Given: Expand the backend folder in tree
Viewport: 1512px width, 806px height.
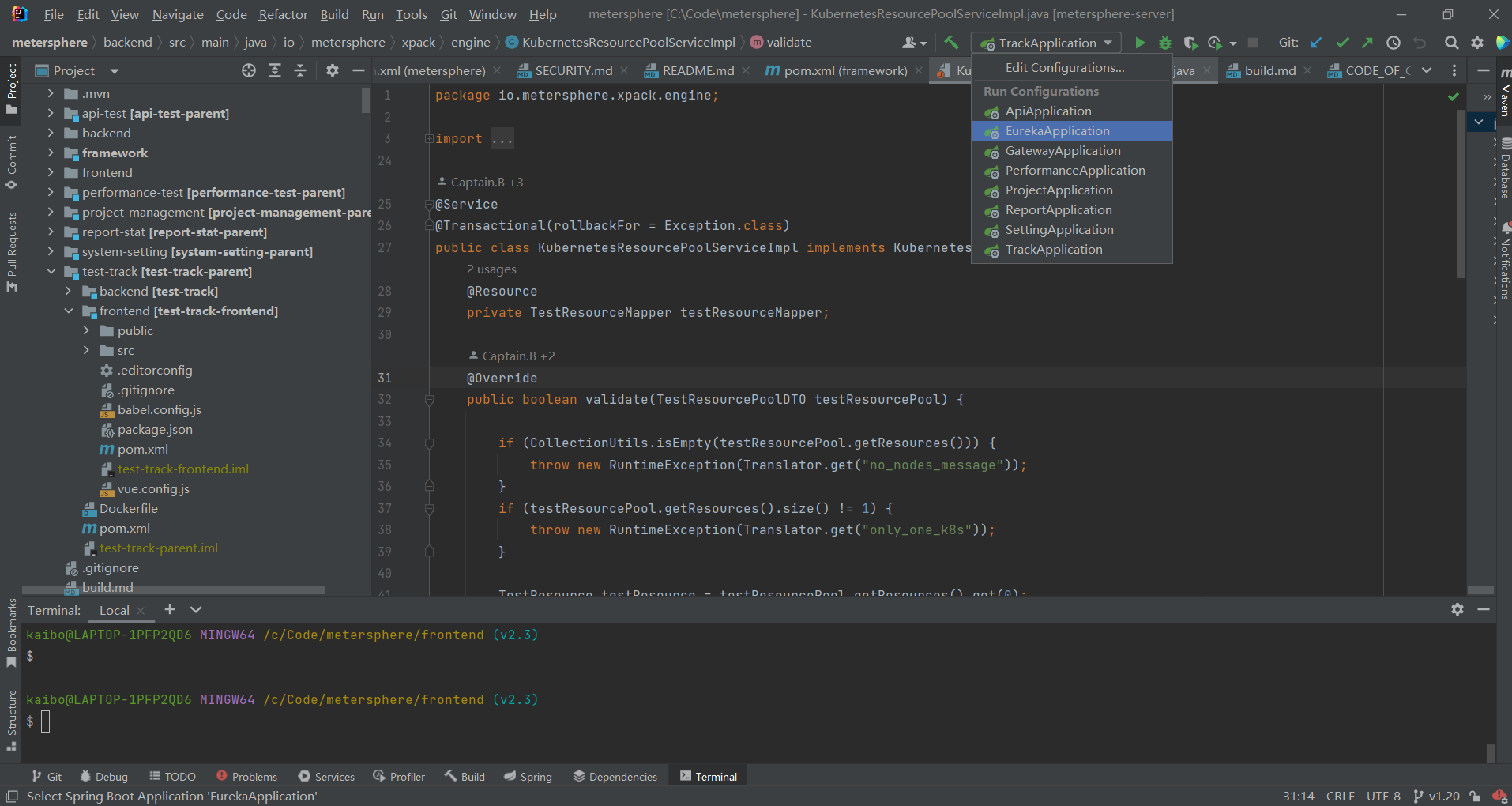Looking at the screenshot, I should tap(51, 133).
